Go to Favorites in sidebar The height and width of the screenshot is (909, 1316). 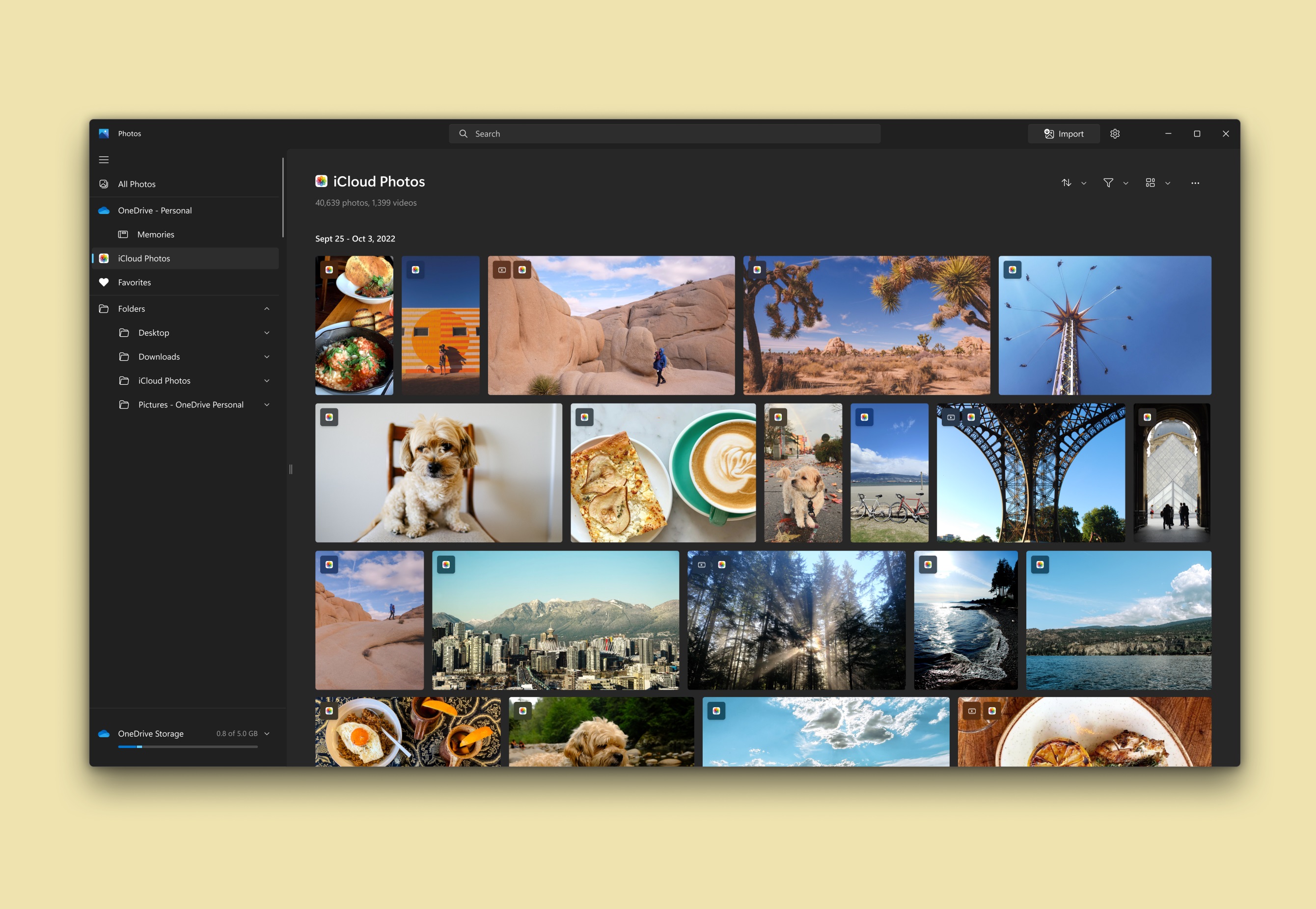[x=135, y=283]
